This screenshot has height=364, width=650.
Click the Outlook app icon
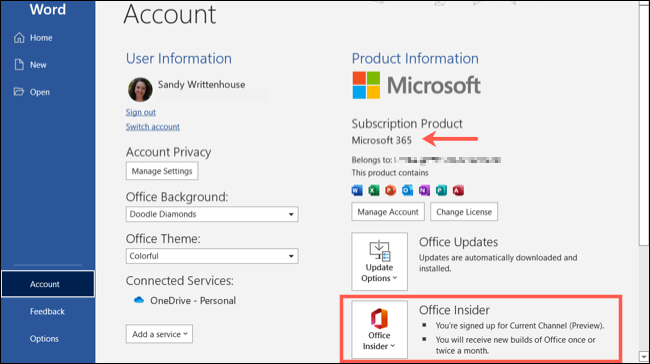click(407, 190)
